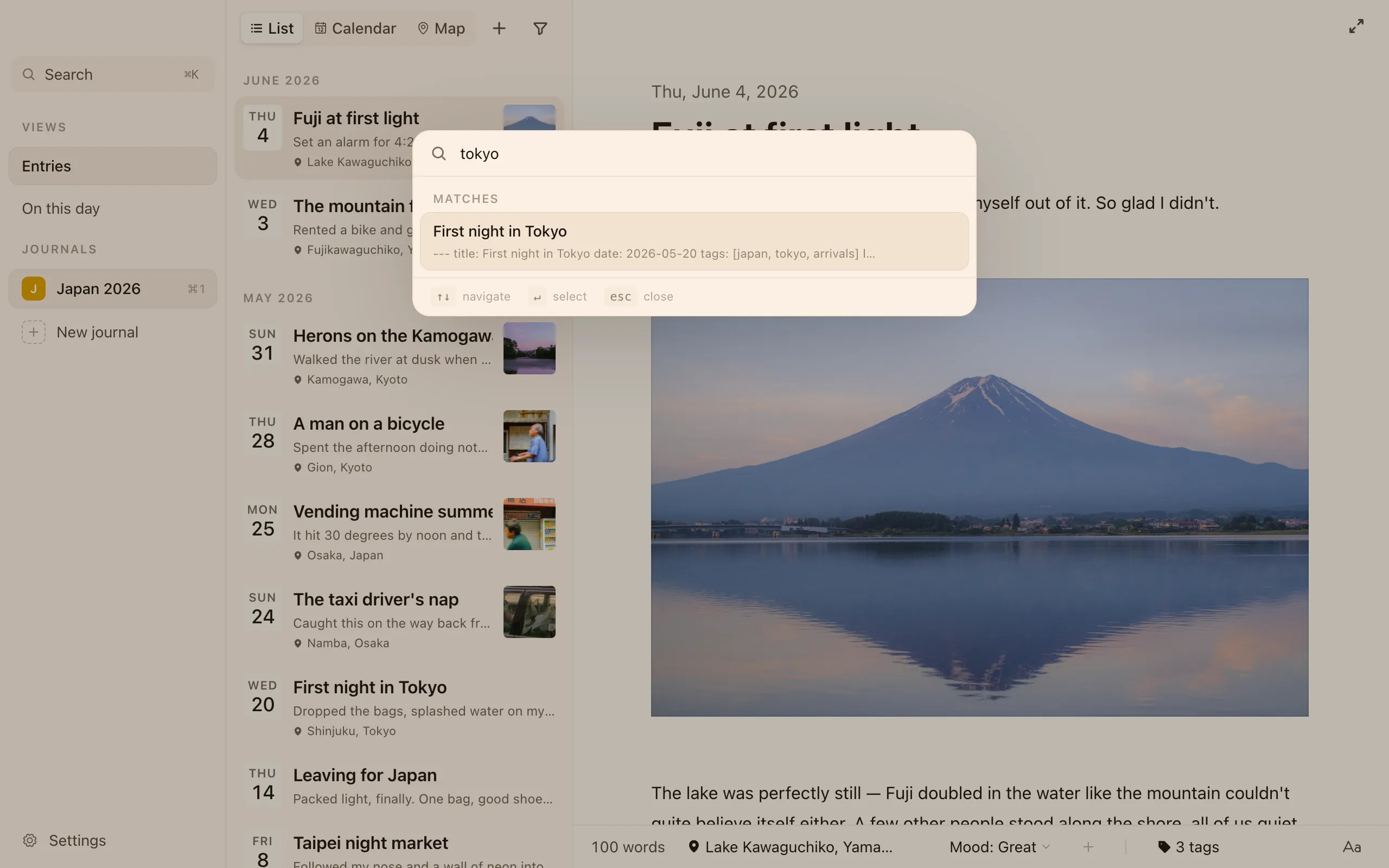The width and height of the screenshot is (1389, 868).
Task: Click location pin for Shinjuku, Tokyo
Action: coord(298,731)
